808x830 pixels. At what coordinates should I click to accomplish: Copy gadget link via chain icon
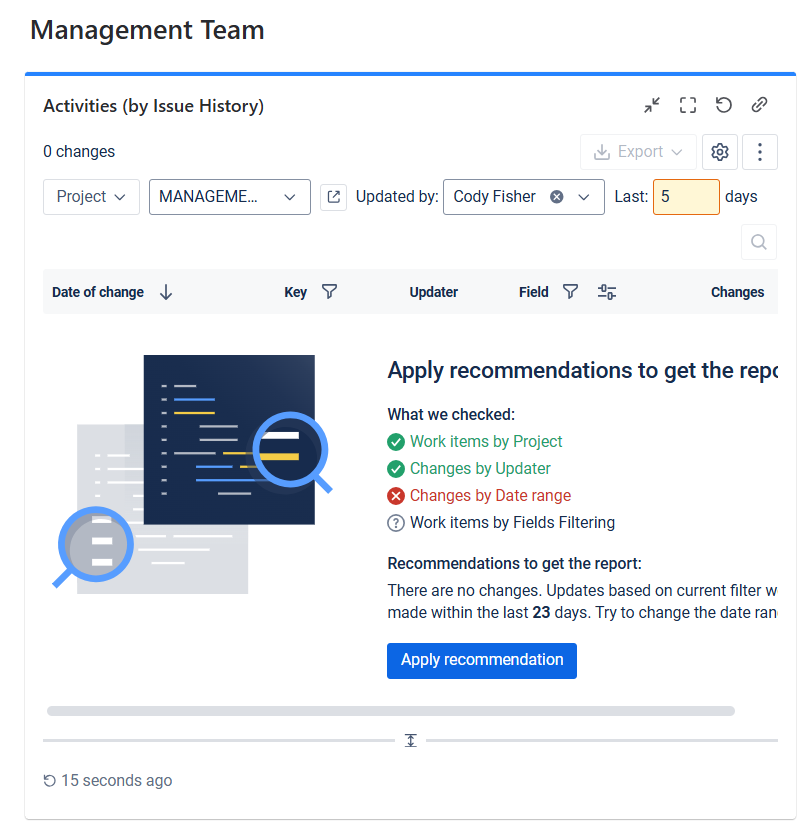(760, 105)
